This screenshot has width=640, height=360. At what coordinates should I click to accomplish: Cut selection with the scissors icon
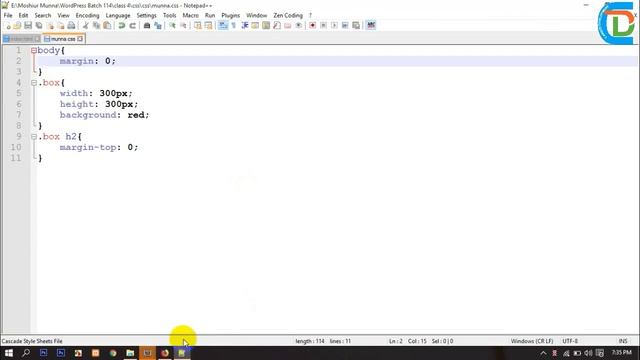pos(86,26)
